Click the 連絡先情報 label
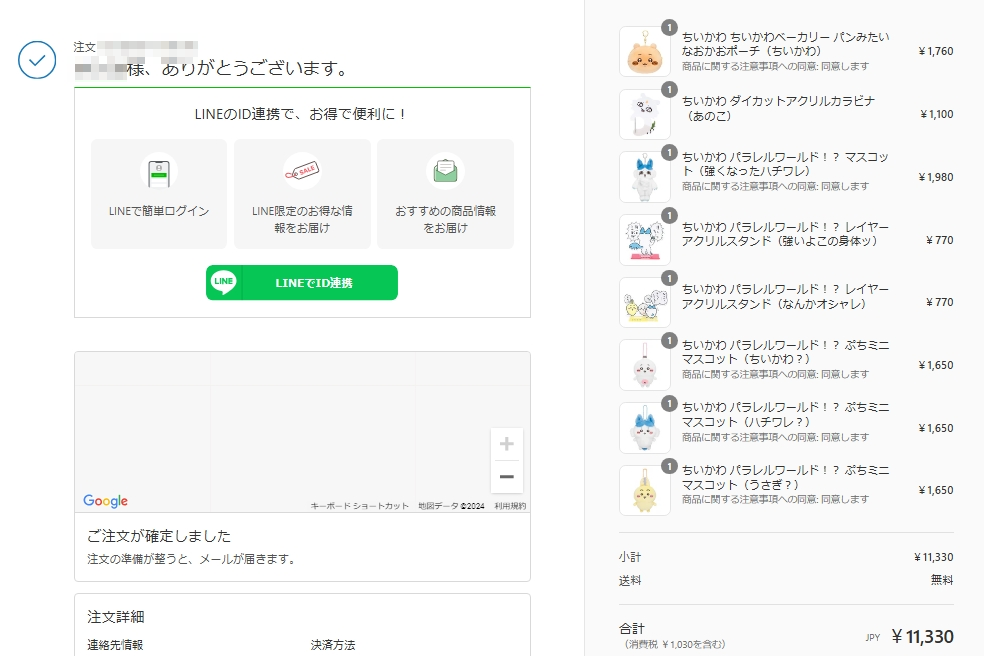 (x=115, y=645)
